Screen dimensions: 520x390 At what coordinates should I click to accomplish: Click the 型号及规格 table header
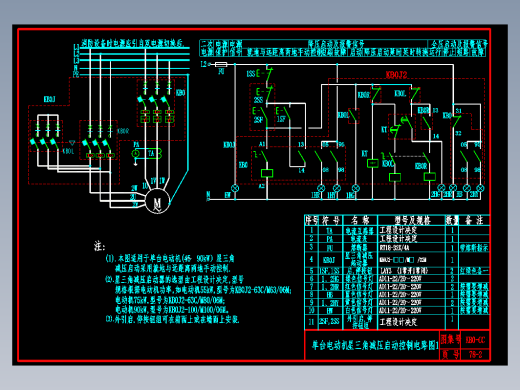[x=412, y=220]
